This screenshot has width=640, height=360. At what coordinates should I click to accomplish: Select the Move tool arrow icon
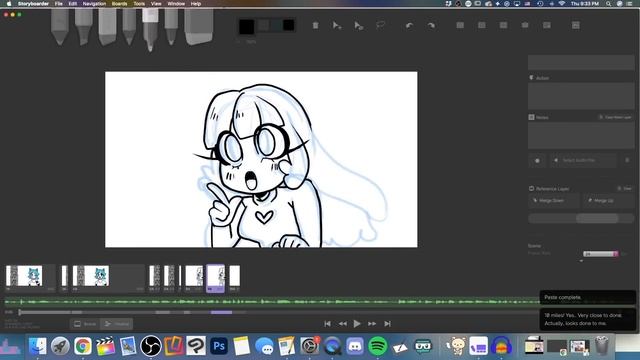337,25
